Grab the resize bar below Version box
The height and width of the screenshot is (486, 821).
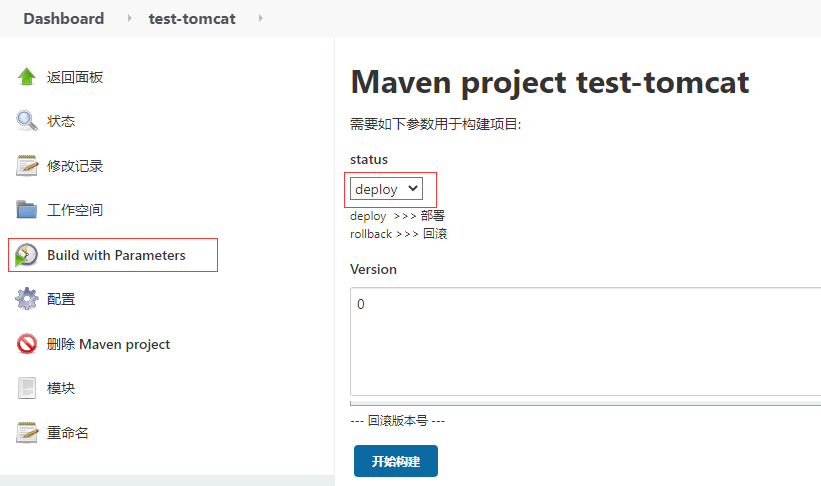(x=585, y=403)
